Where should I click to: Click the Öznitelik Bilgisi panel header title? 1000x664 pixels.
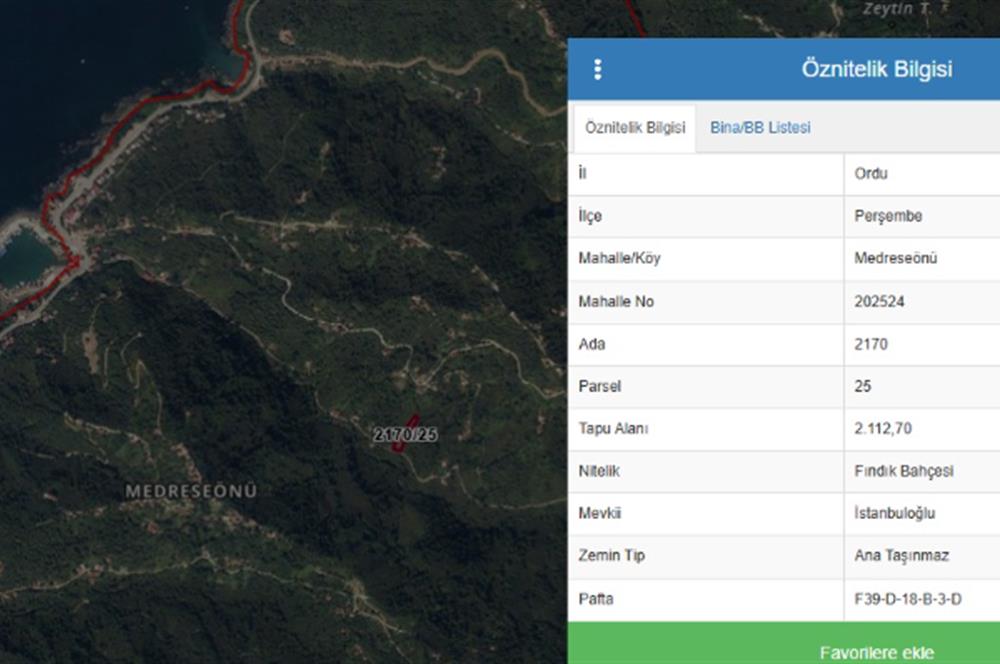876,69
